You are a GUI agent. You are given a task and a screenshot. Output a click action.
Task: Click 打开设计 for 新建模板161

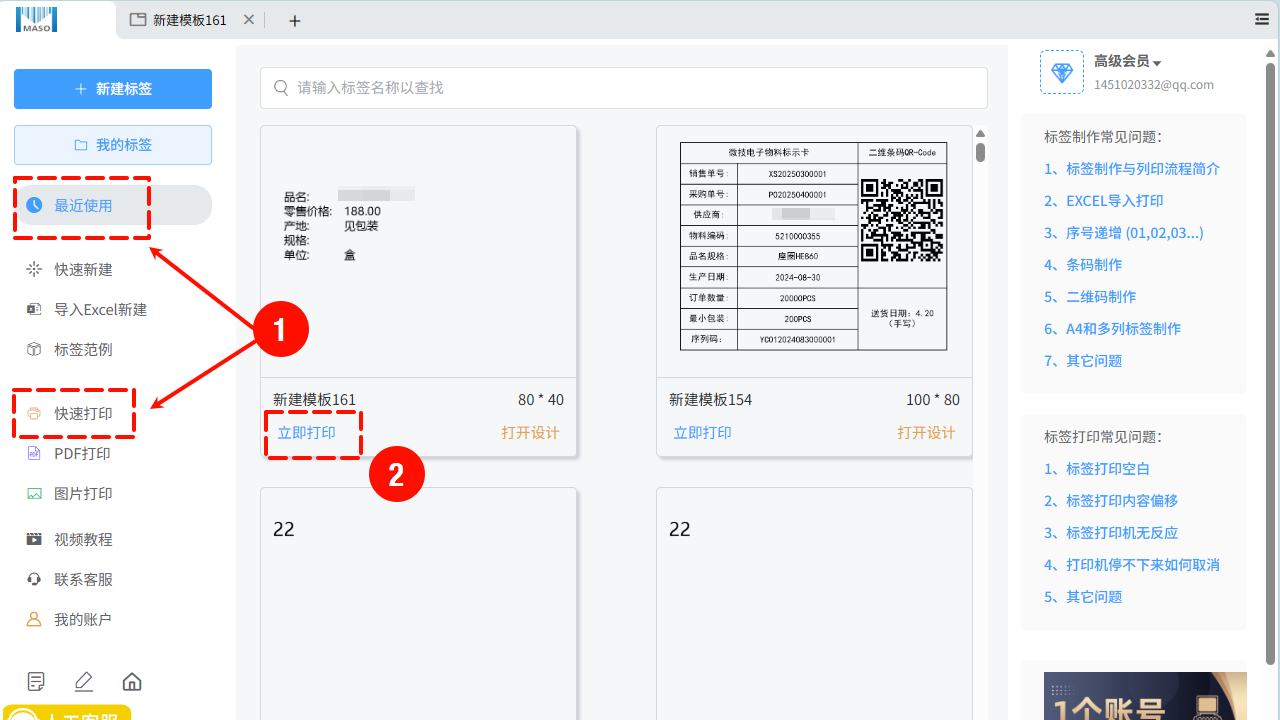coord(531,433)
